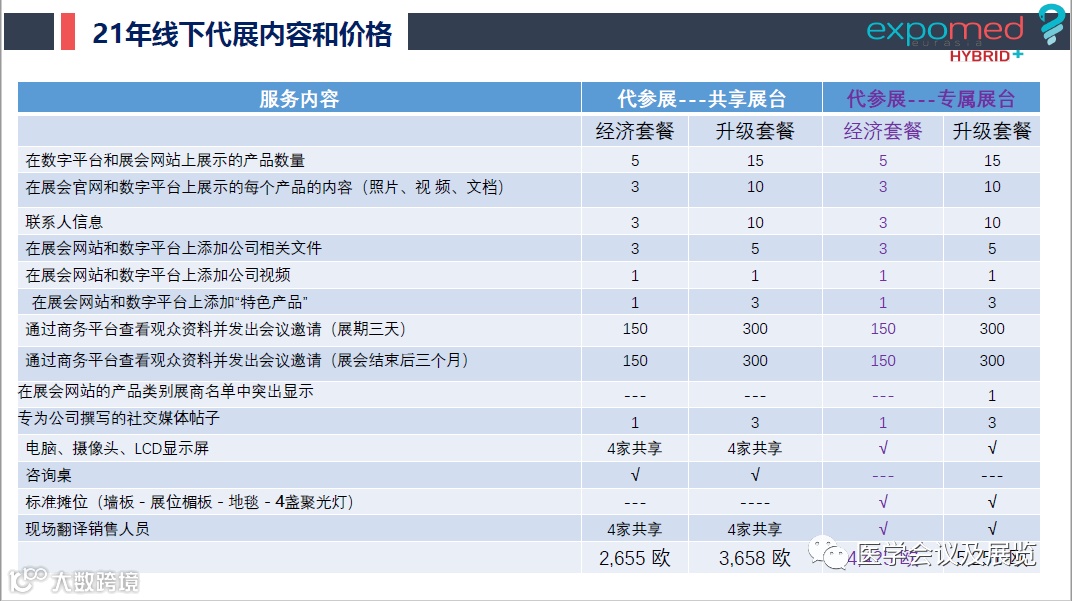This screenshot has height=601, width=1072.
Task: Click 升级套餐 sub-header under 共享展台
Action: [x=755, y=131]
